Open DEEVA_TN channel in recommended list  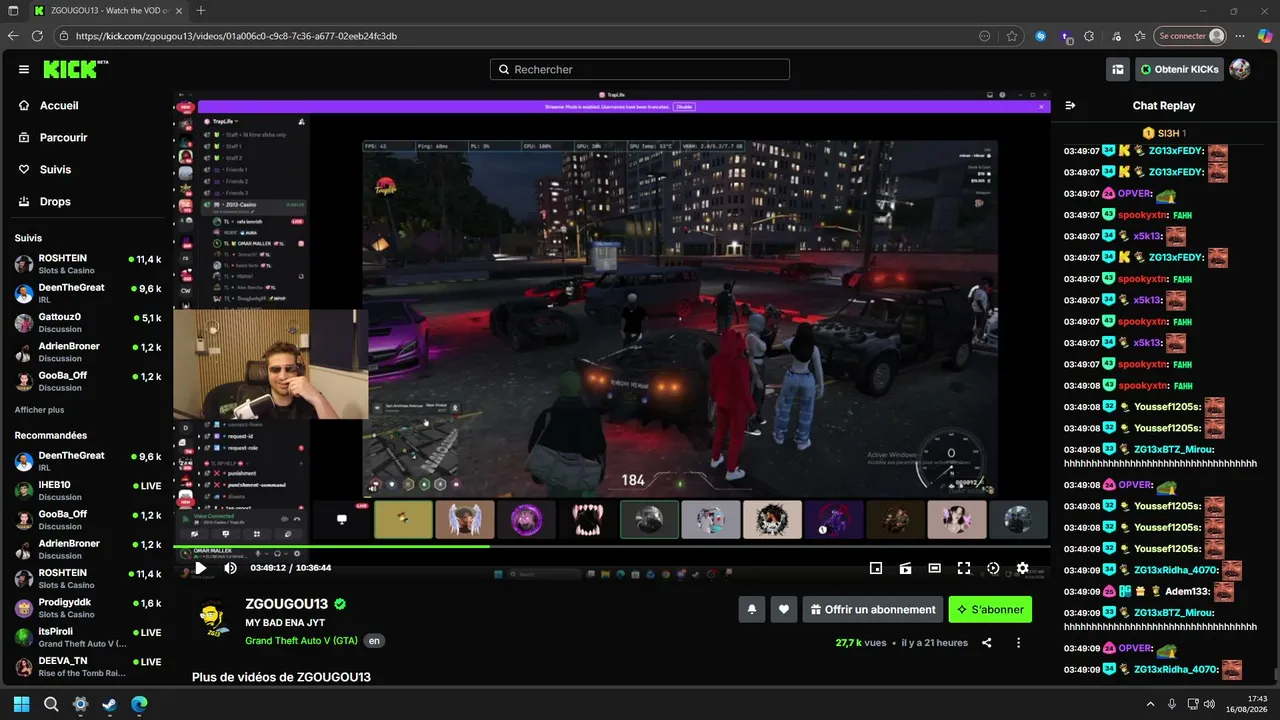click(87, 667)
